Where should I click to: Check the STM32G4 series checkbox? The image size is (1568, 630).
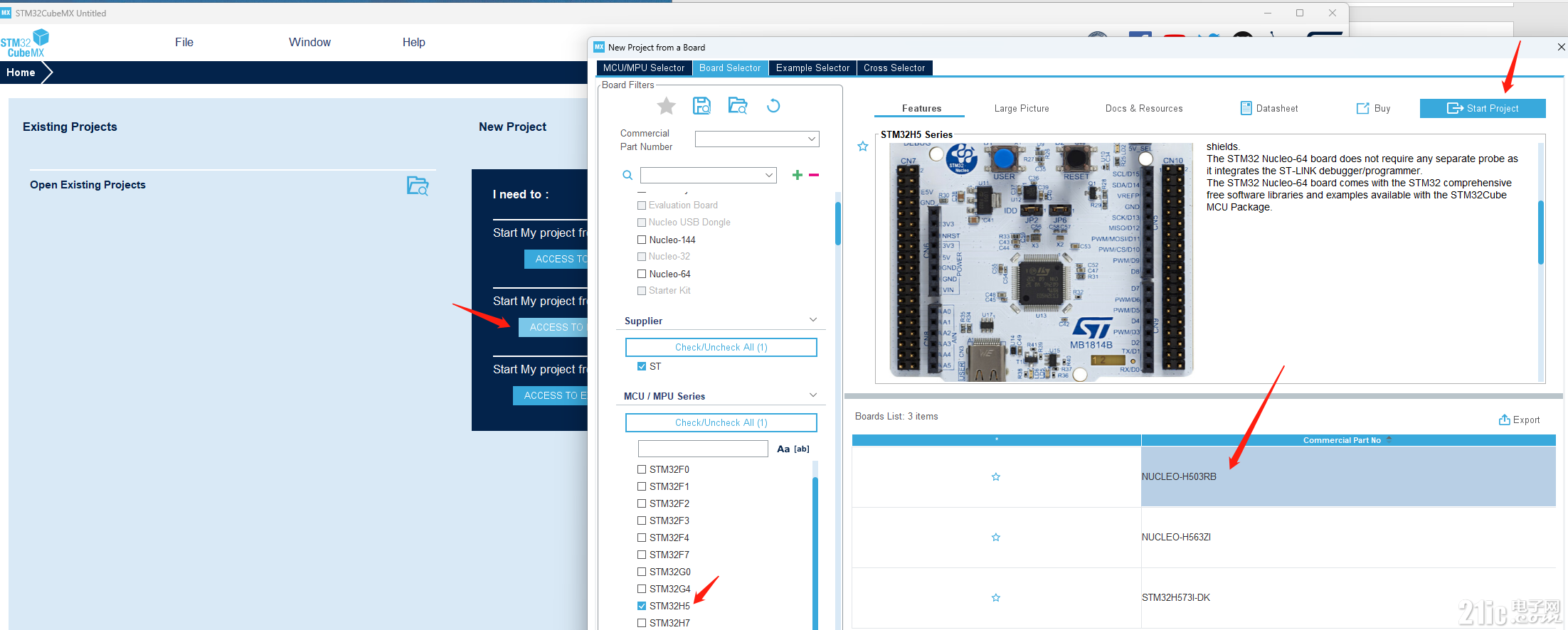tap(642, 589)
